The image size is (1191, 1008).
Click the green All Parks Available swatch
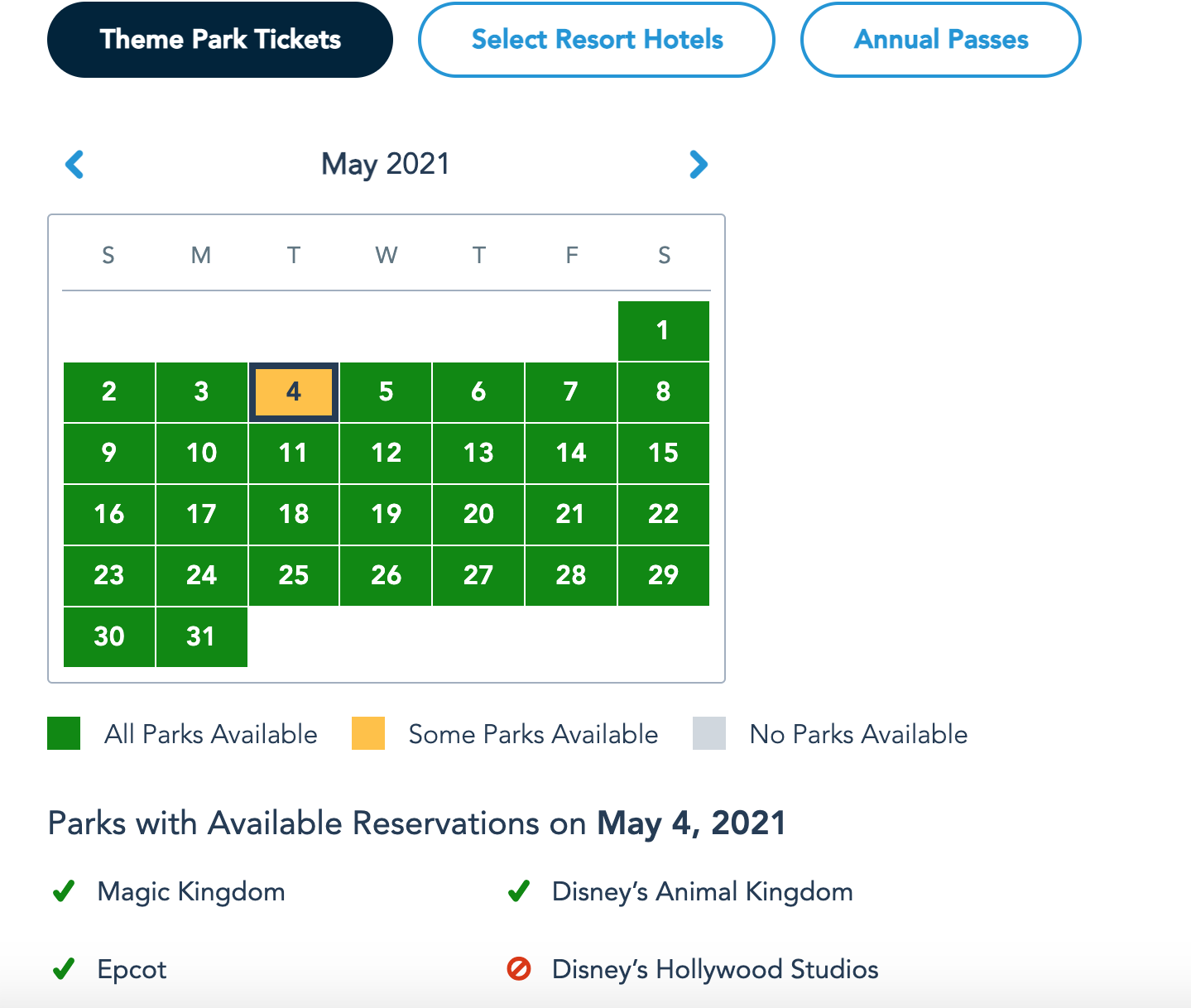(x=64, y=733)
